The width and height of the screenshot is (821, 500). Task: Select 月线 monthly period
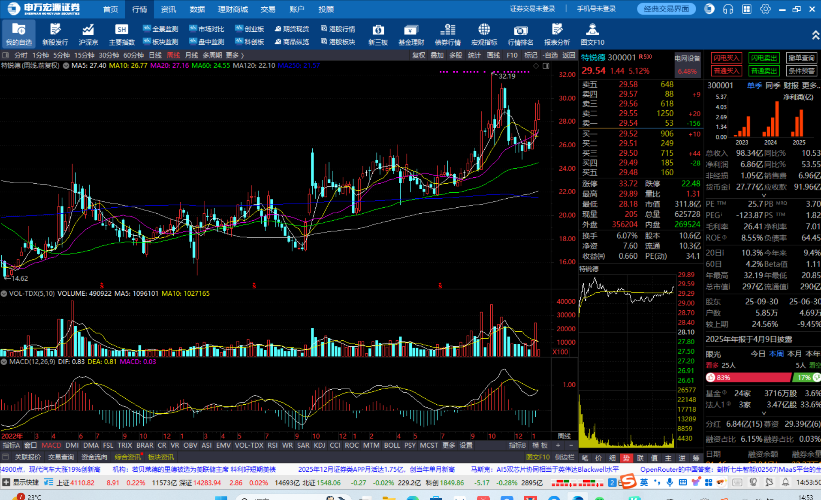(192, 55)
